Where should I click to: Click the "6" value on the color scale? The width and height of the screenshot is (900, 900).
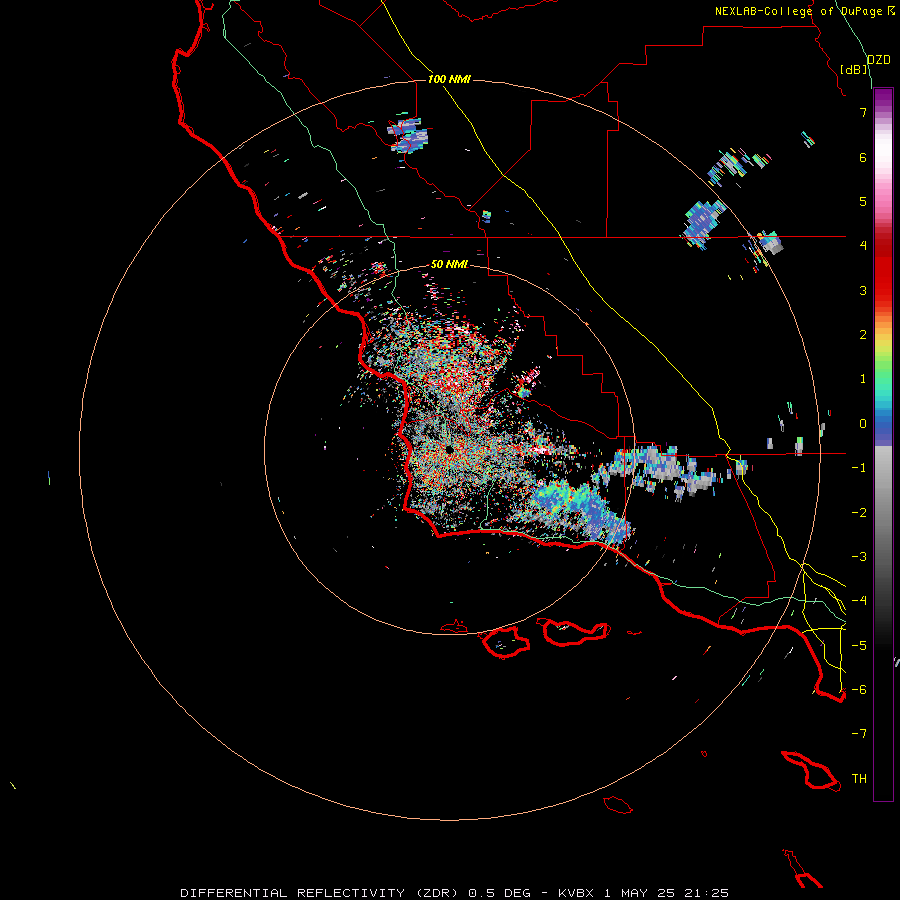point(863,157)
